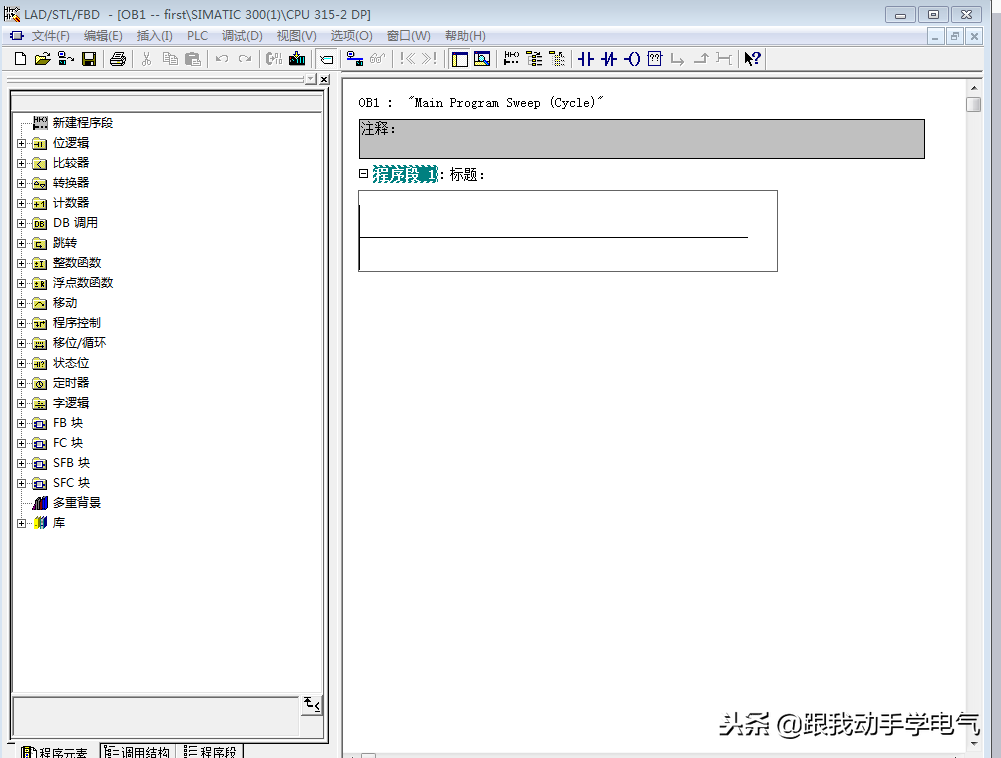The width and height of the screenshot is (1001, 758).
Task: Expand the 位逻辑 tree node
Action: (22, 143)
